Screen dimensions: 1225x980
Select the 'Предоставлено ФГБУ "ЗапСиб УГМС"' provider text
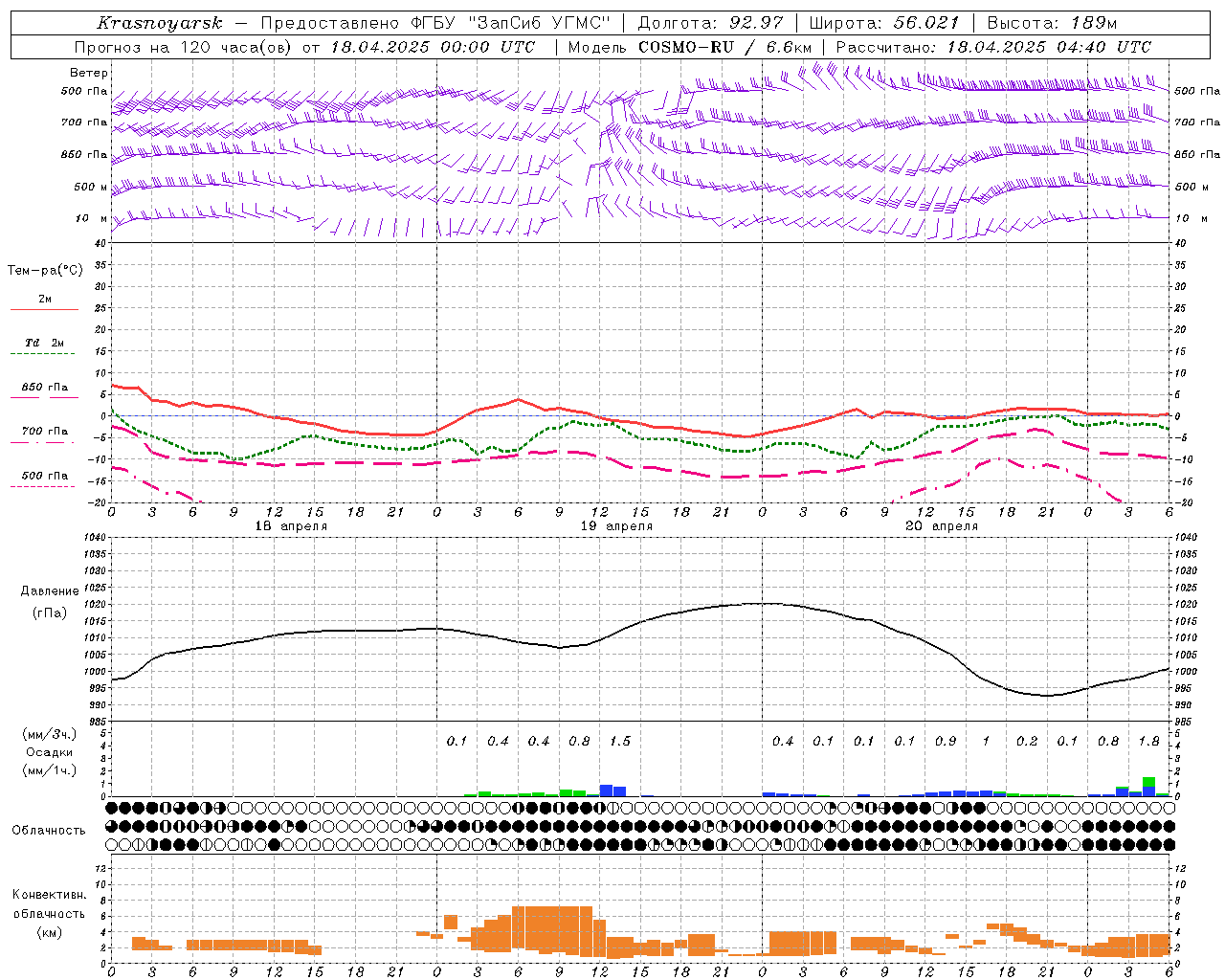pyautogui.click(x=435, y=23)
